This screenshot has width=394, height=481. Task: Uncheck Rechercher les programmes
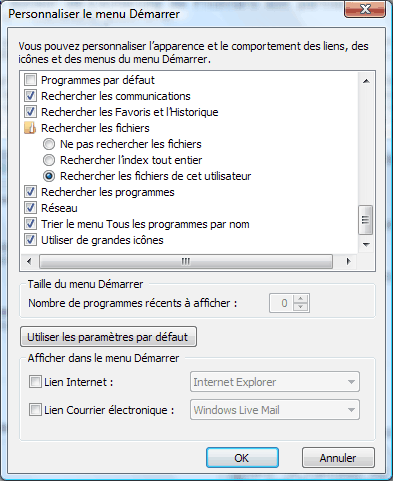[30, 192]
